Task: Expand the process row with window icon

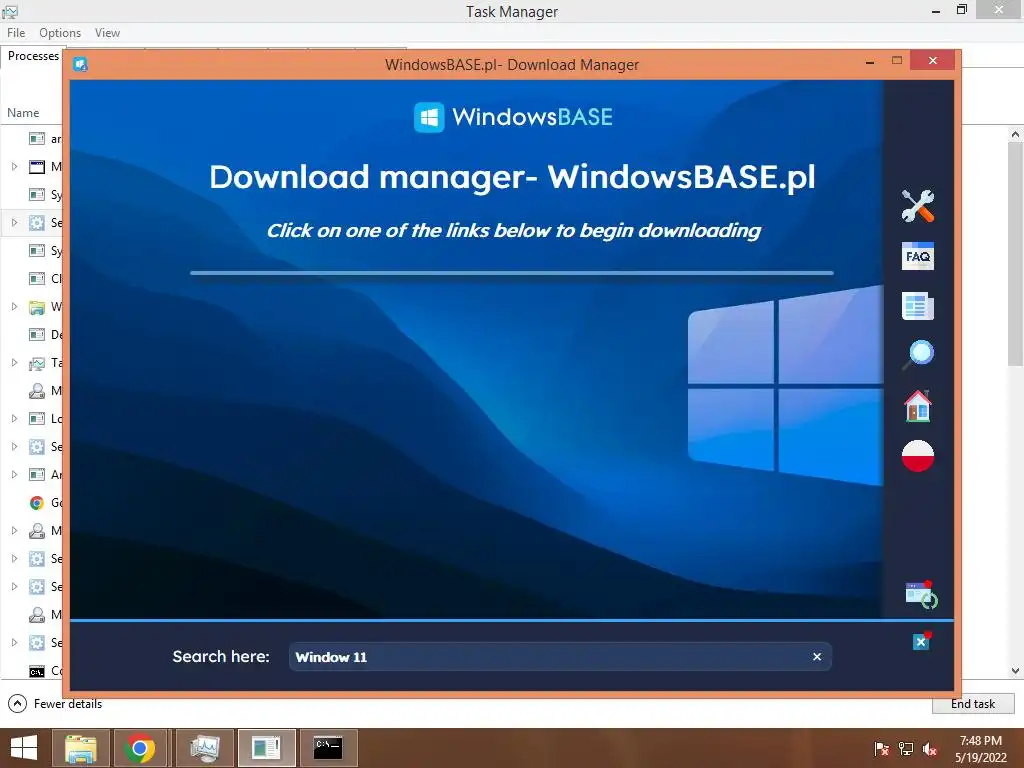Action: [x=14, y=167]
